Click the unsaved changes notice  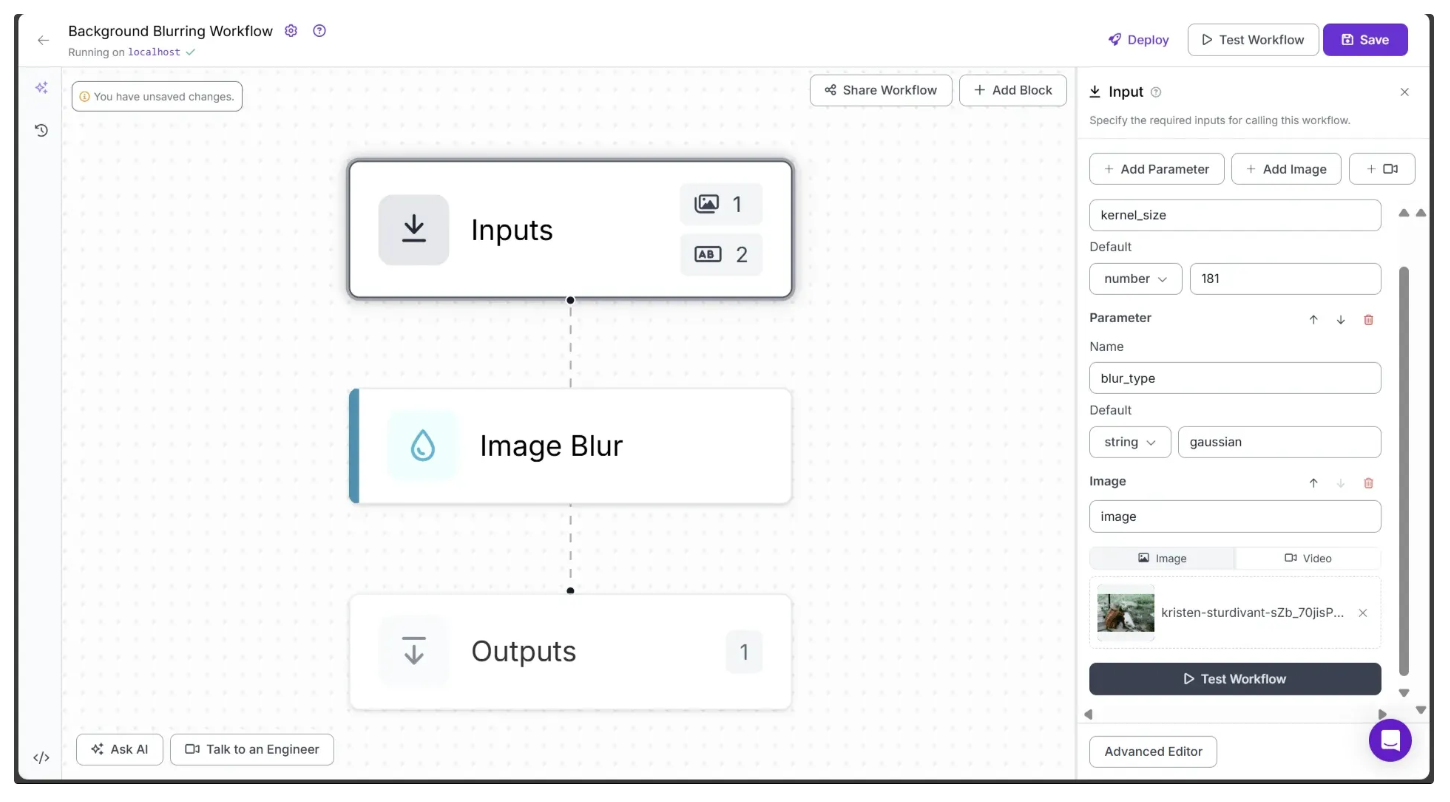157,97
